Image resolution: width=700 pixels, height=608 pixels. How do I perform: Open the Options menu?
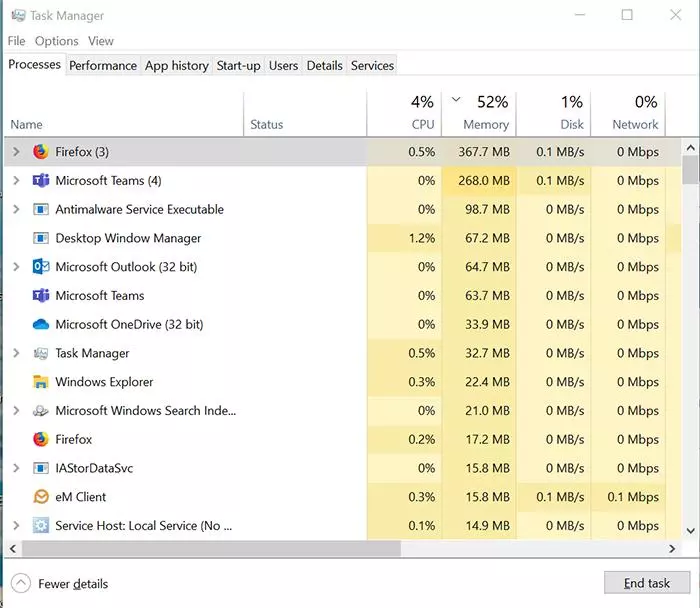(57, 41)
